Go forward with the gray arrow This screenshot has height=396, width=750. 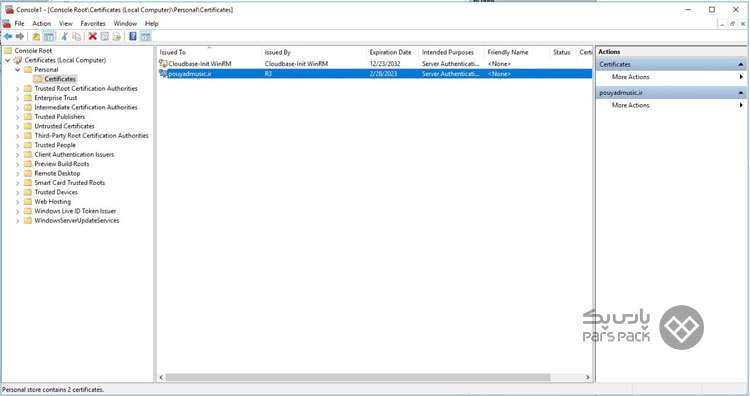[20, 36]
